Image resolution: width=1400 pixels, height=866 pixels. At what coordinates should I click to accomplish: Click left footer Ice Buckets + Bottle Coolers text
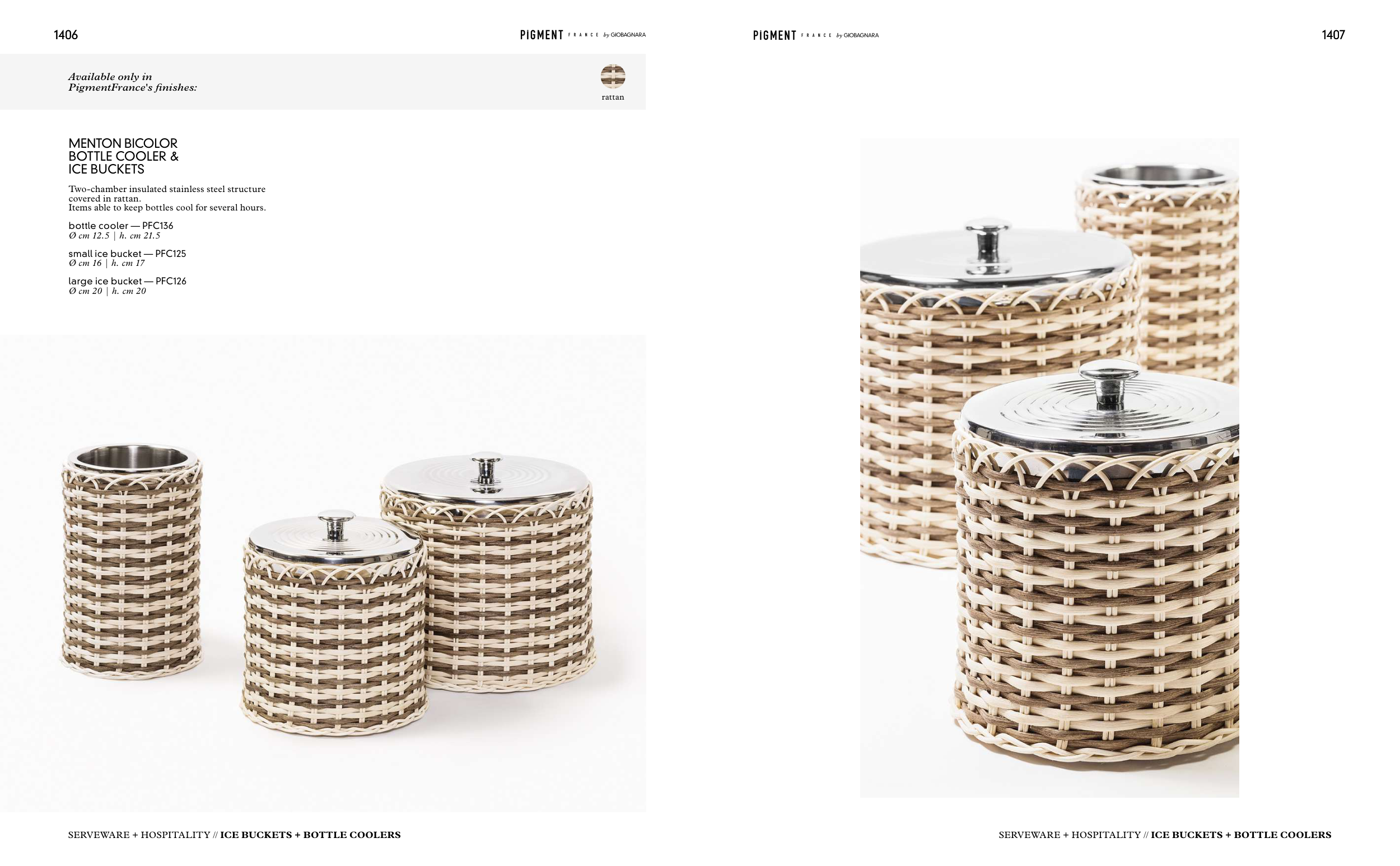310,835
